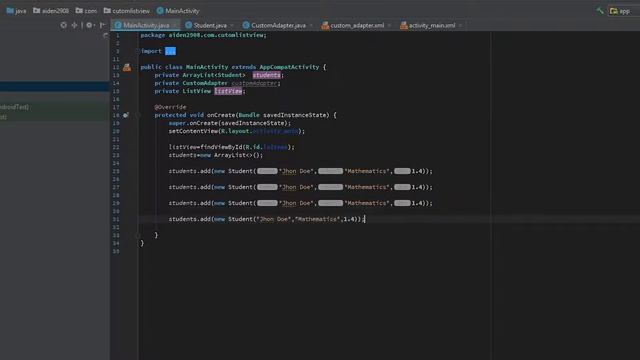
Task: Click the CustomAdapter.java tab class icon
Action: [x=246, y=25]
